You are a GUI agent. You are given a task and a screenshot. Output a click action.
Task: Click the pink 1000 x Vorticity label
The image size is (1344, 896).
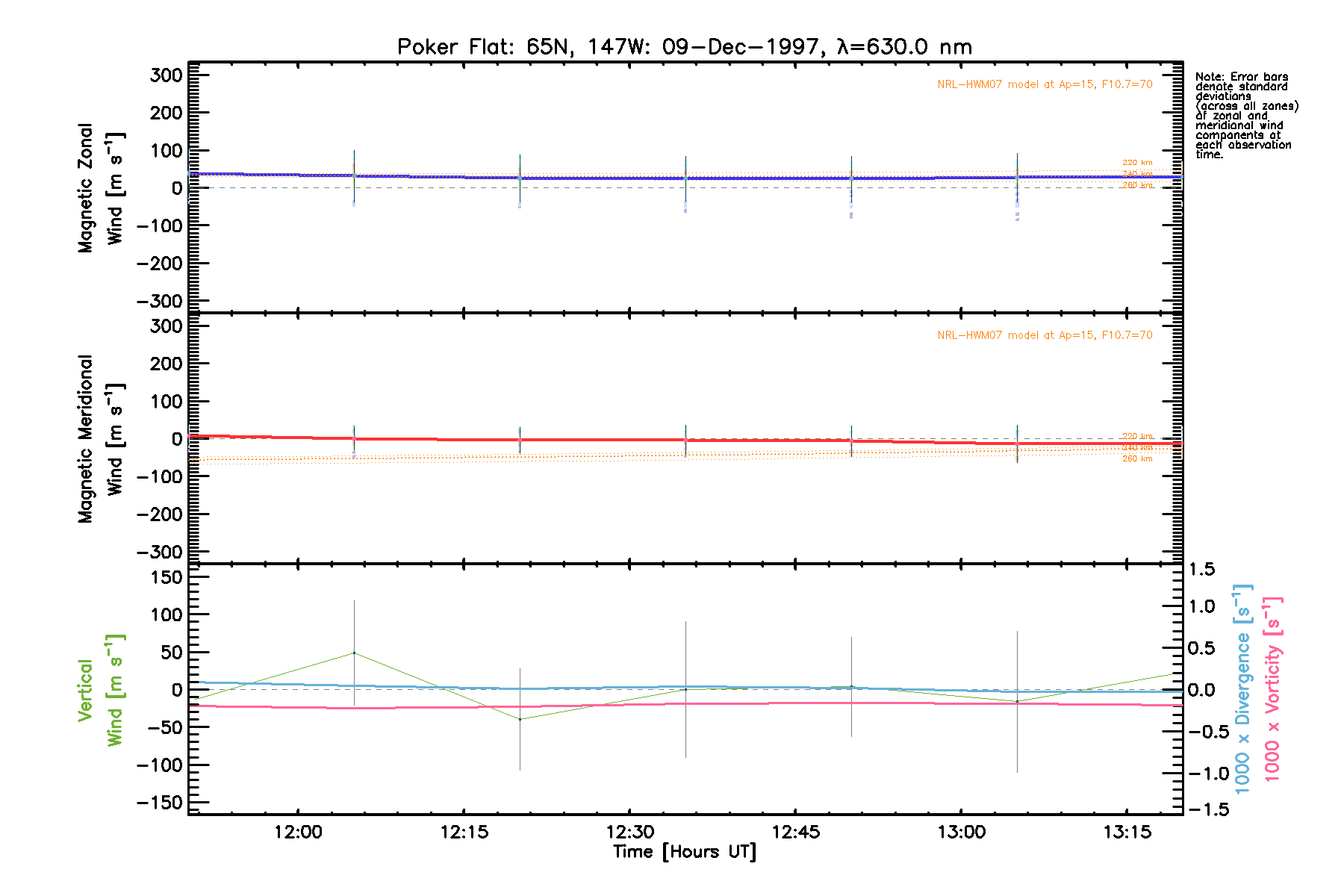click(x=1272, y=688)
